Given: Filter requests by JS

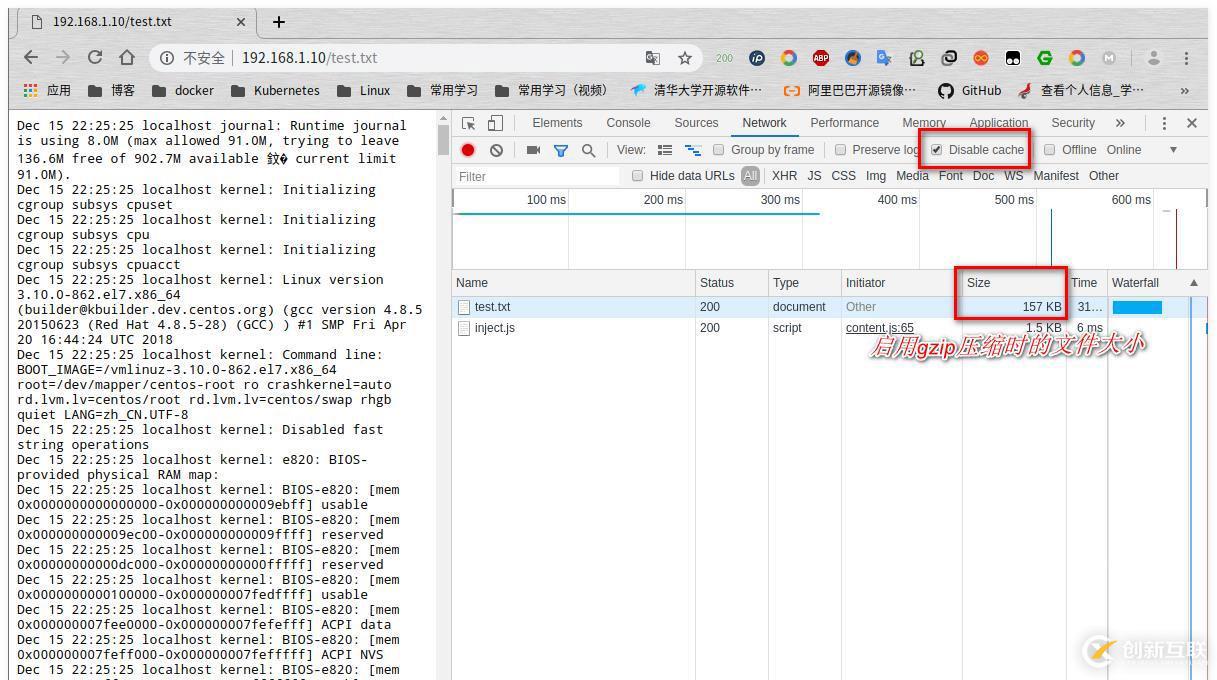Looking at the screenshot, I should click(814, 176).
